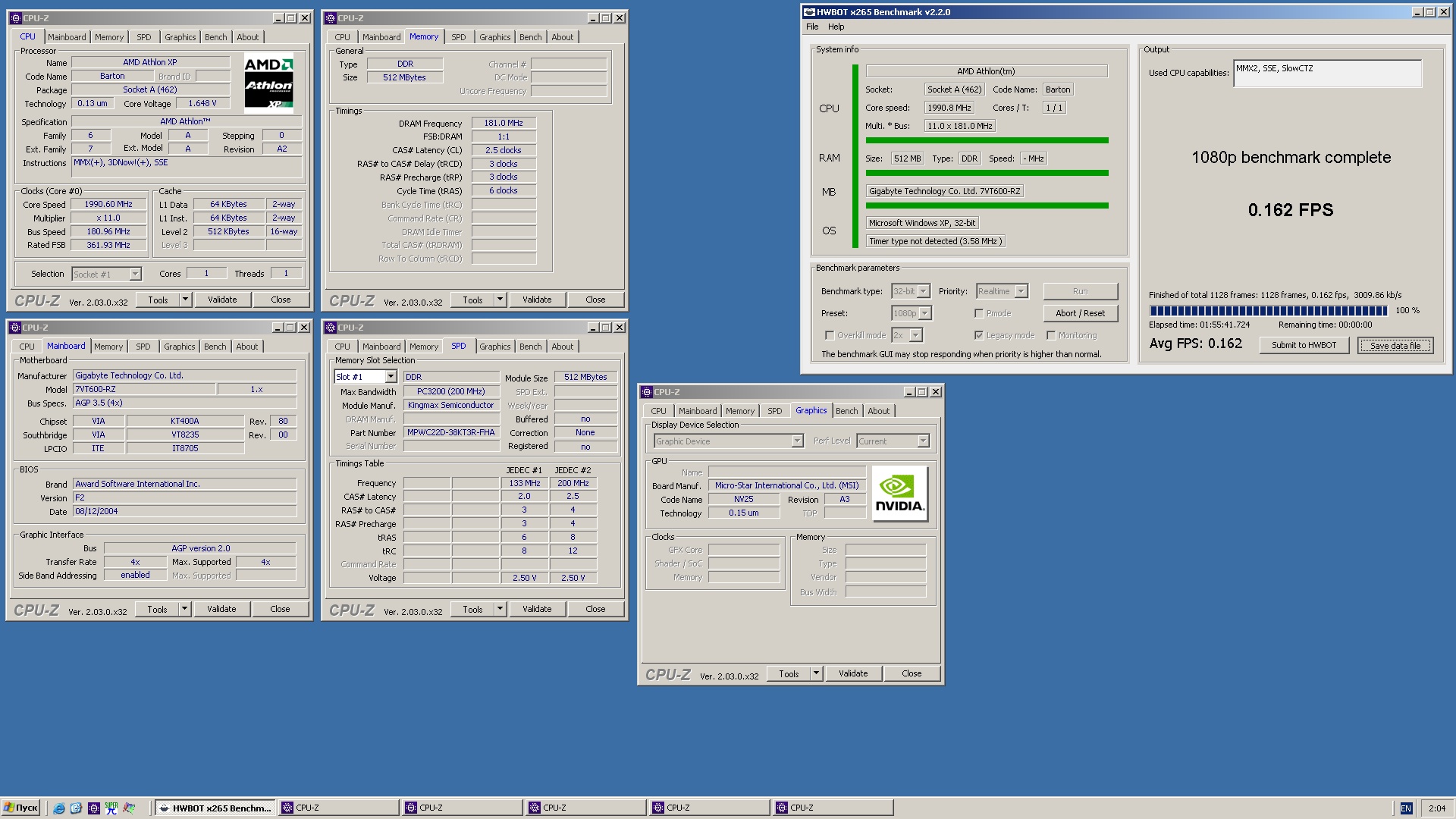Viewport: 1456px width, 819px height.
Task: Open the Help menu in HWBOT
Action: 836,27
